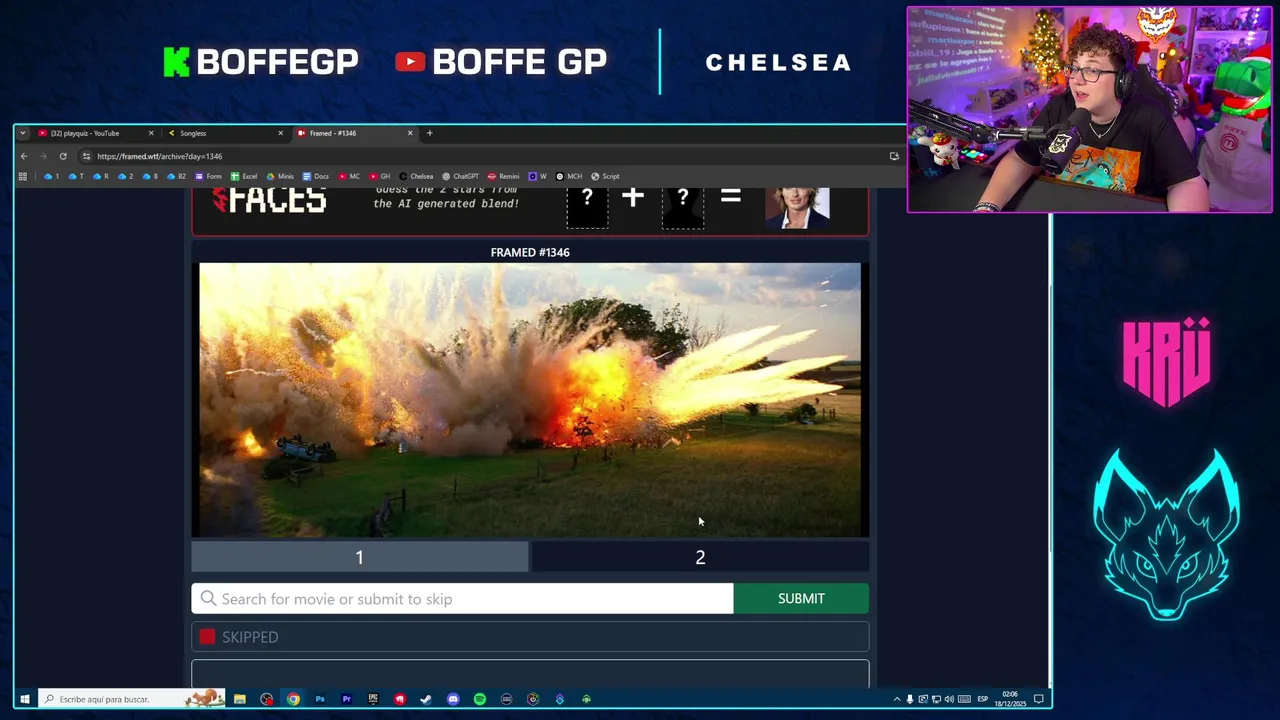Open Spotify from the taskbar
Screen dimensions: 1280x720
click(480, 699)
